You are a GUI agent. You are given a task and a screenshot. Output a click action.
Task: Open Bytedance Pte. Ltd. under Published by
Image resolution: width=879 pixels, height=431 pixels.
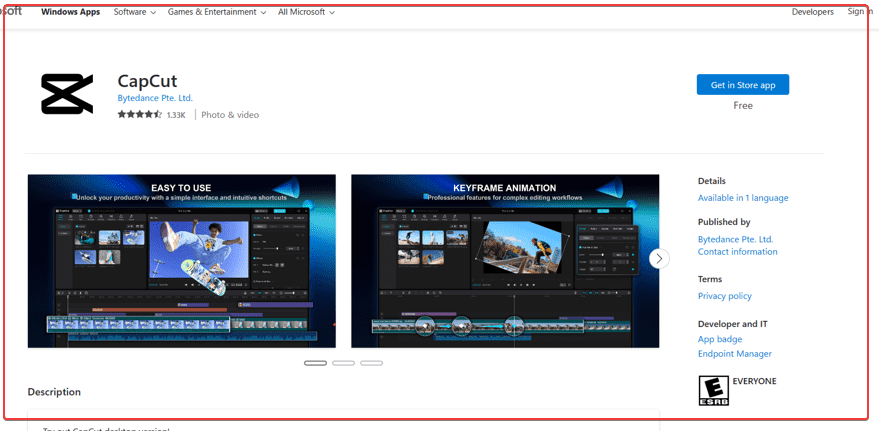(735, 239)
